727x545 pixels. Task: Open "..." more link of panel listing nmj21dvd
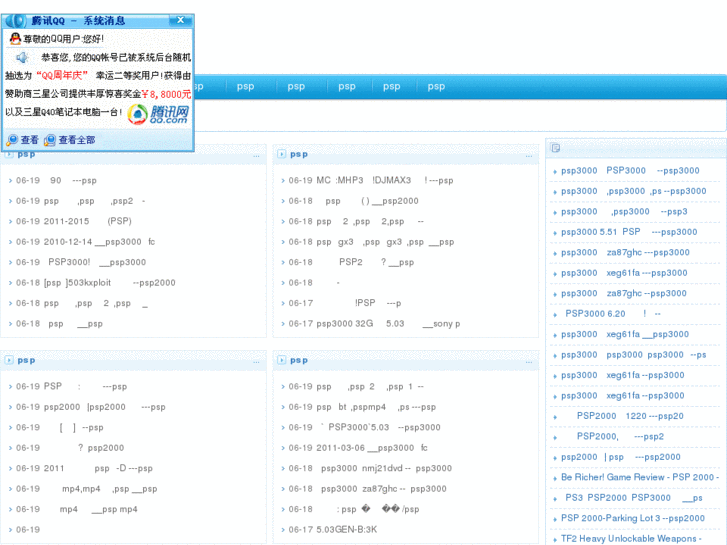point(529,361)
